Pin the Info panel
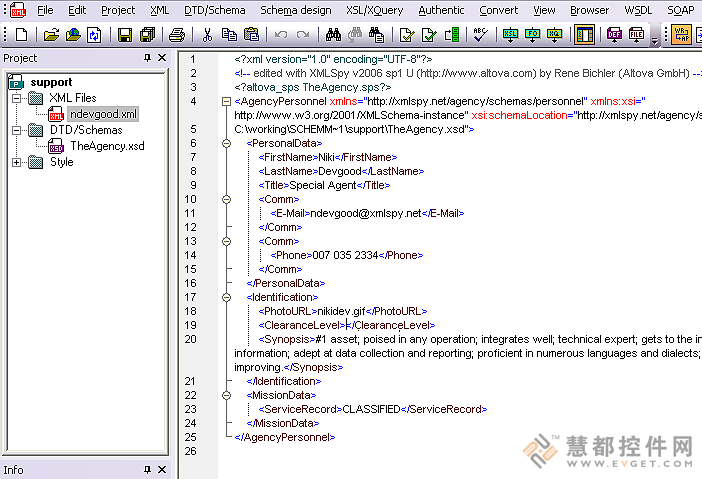This screenshot has width=702, height=479. [147, 470]
